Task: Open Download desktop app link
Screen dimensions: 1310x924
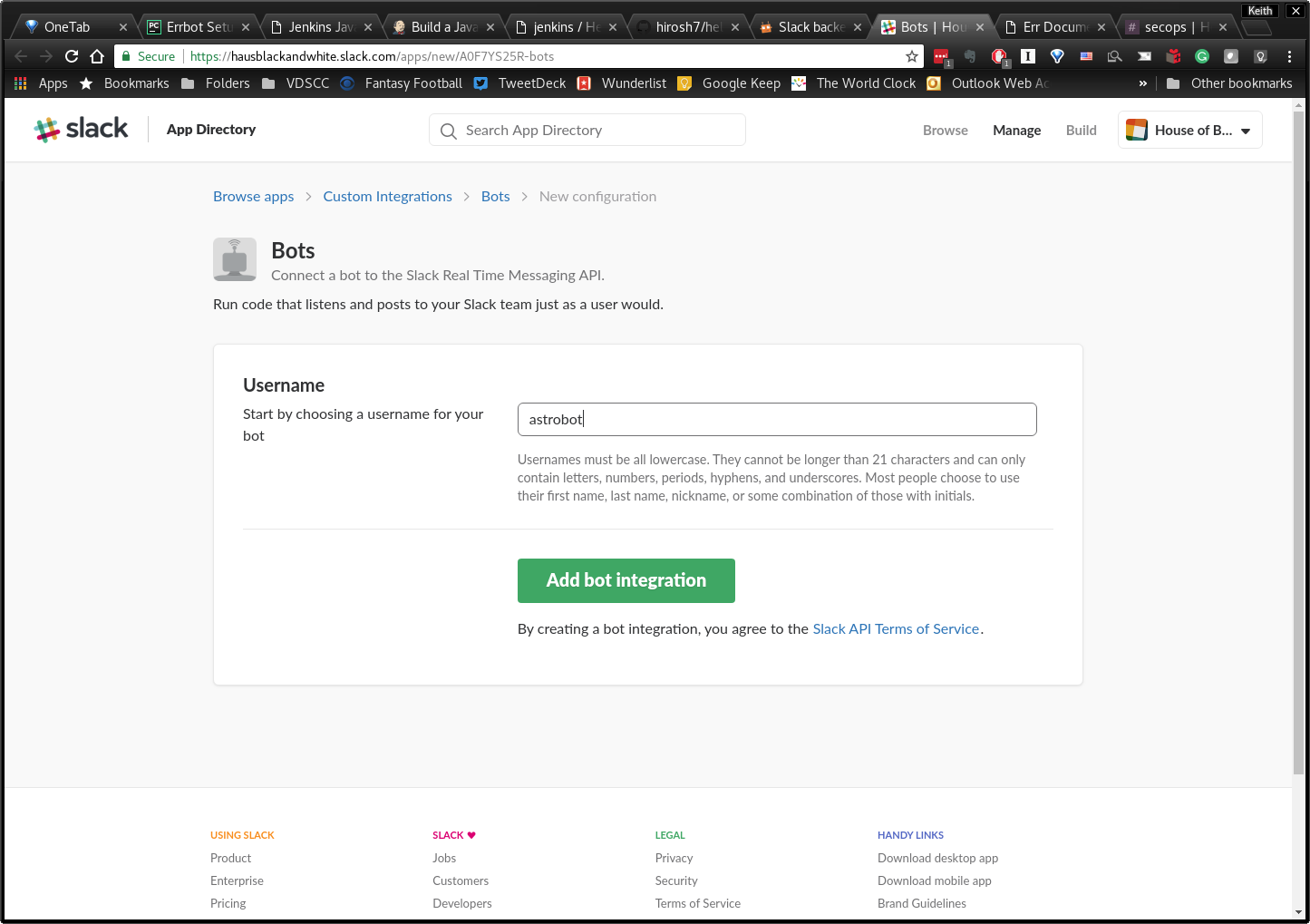Action: [x=937, y=858]
